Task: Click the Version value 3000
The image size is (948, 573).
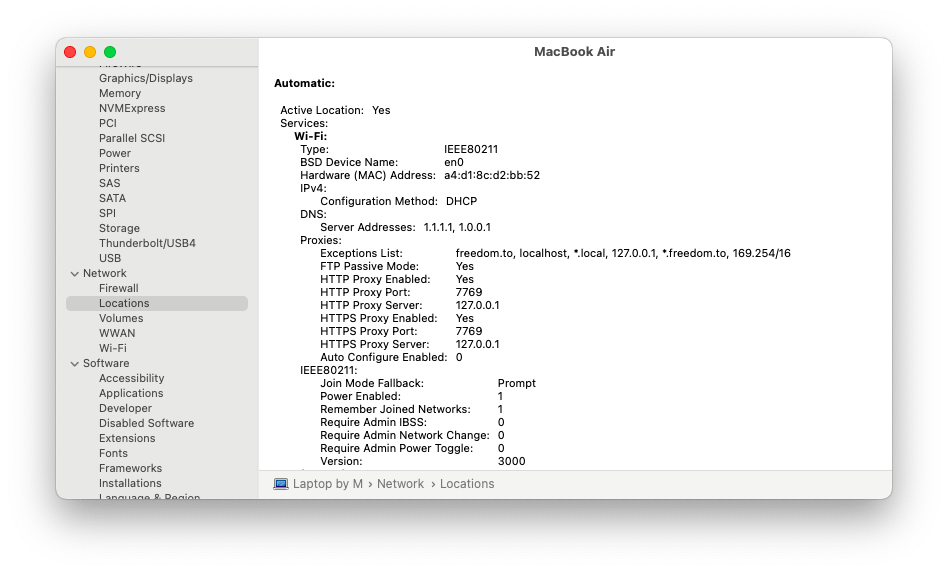Action: tap(511, 461)
